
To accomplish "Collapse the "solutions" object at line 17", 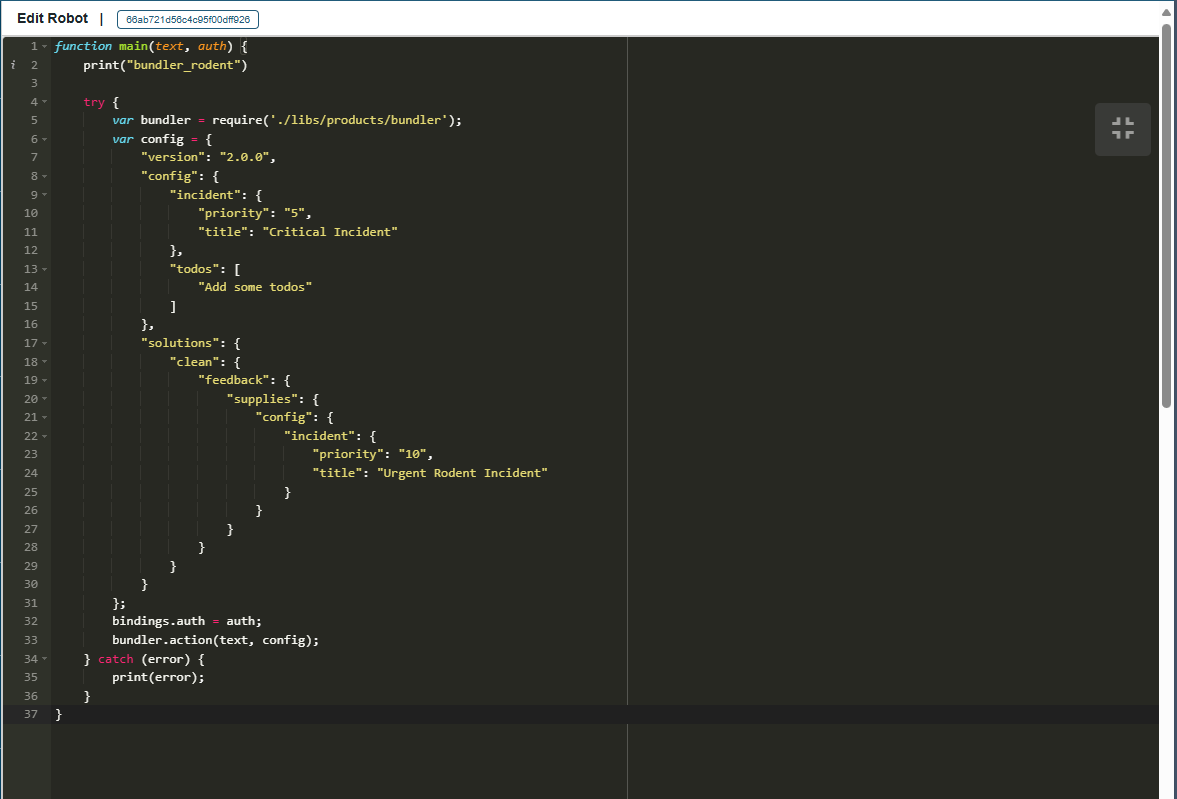I will click(x=45, y=343).
